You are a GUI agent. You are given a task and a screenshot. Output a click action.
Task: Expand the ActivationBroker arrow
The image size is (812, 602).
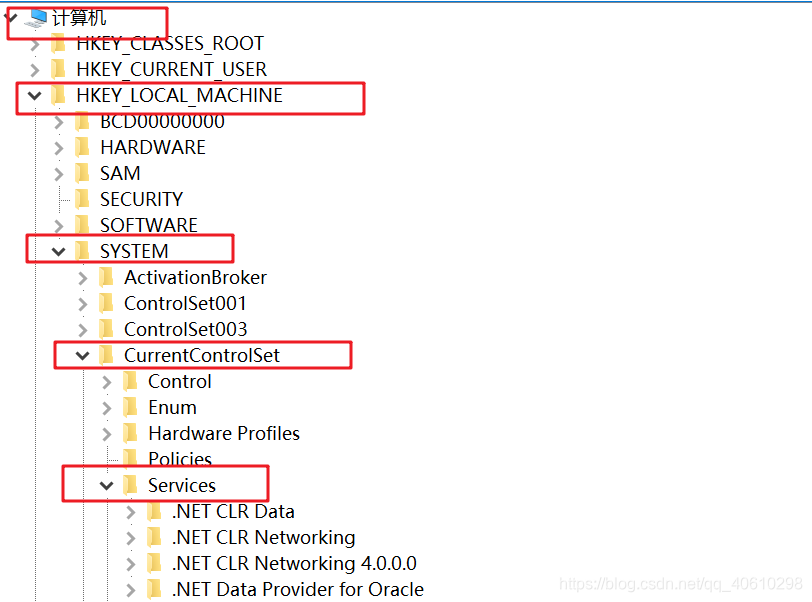pos(83,279)
